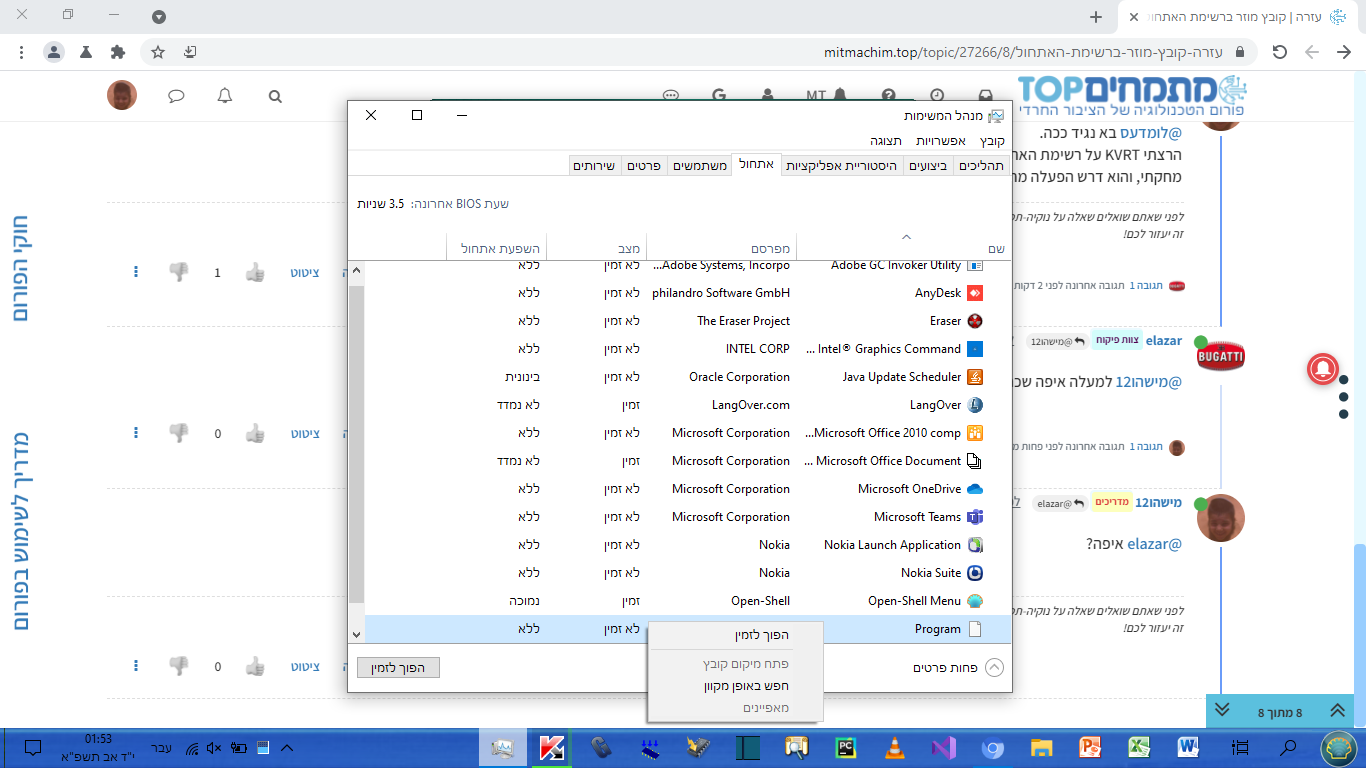Open forum notifications bell icon
Image resolution: width=1366 pixels, height=768 pixels.
[x=225, y=96]
